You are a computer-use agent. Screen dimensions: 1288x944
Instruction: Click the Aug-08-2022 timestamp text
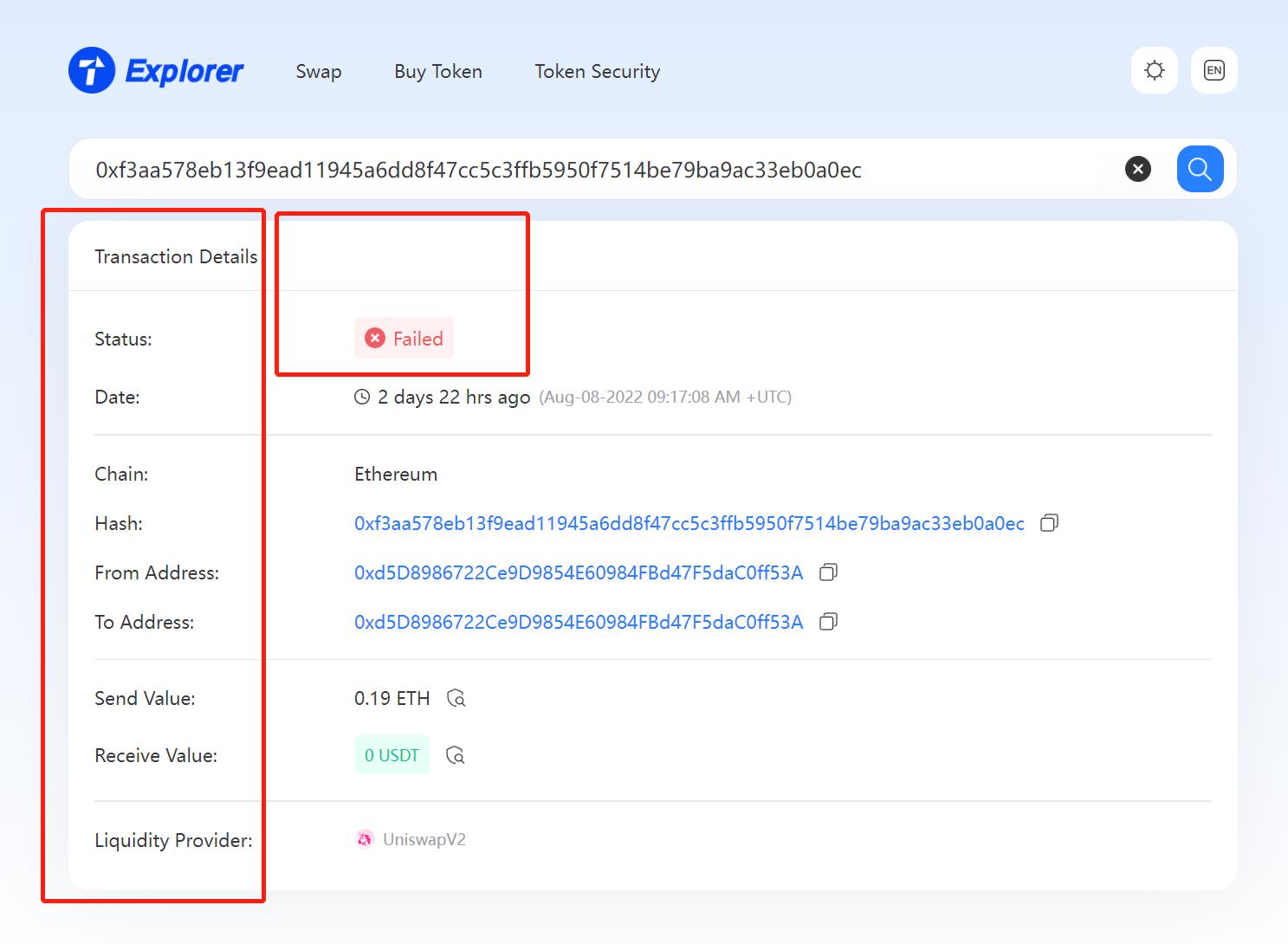[x=665, y=397]
